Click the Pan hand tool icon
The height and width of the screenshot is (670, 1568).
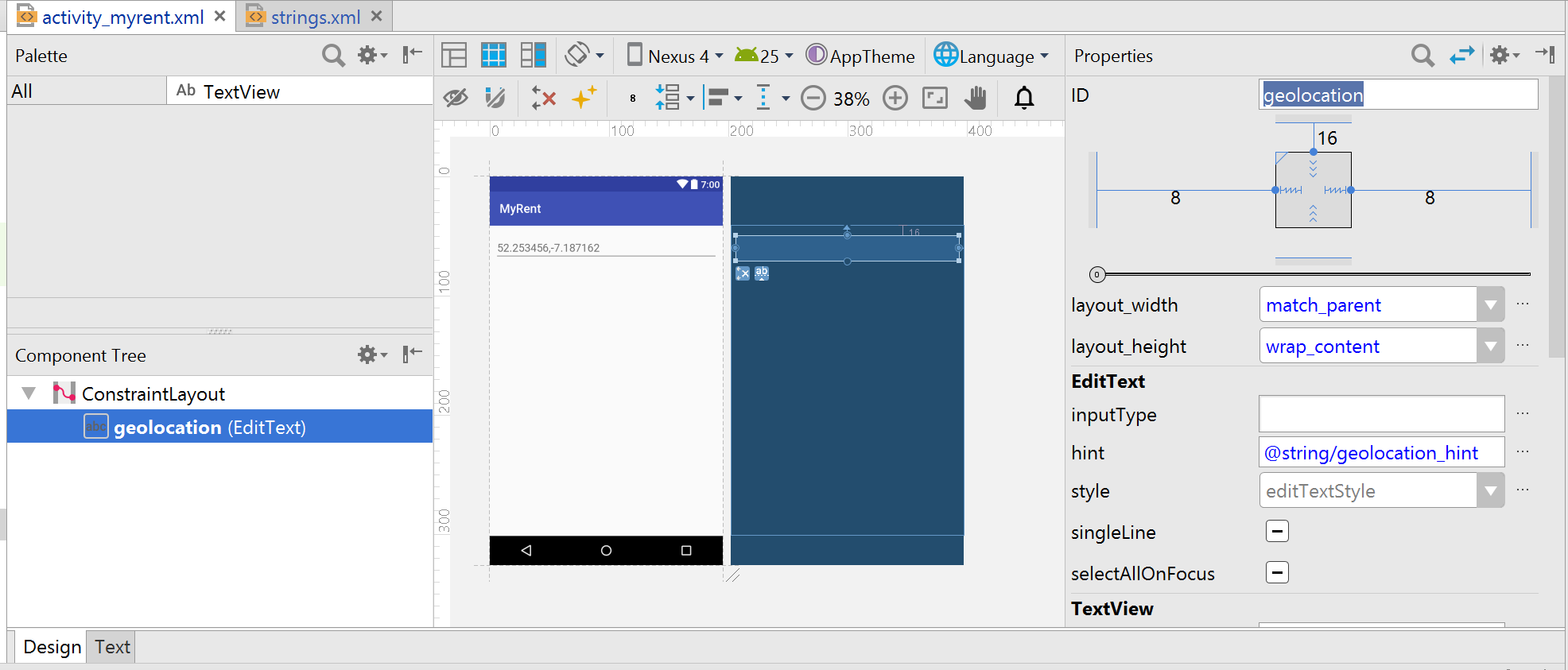975,98
